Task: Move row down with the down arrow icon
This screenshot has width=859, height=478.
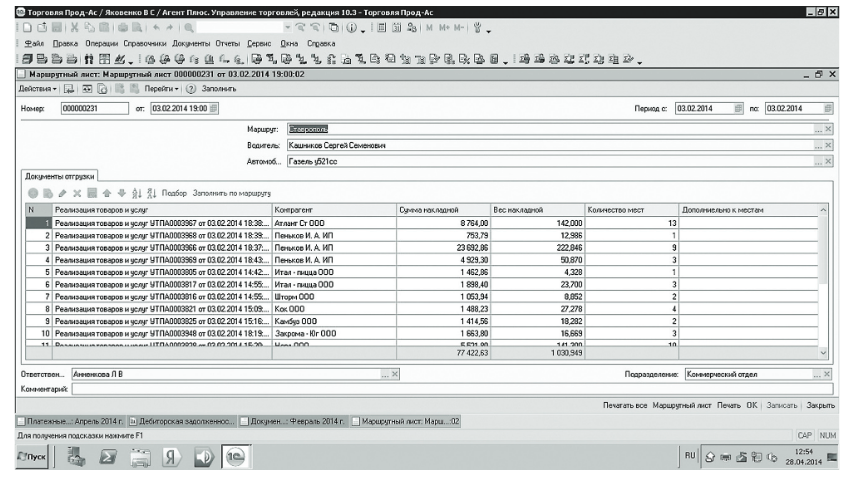Action: pyautogui.click(x=122, y=193)
